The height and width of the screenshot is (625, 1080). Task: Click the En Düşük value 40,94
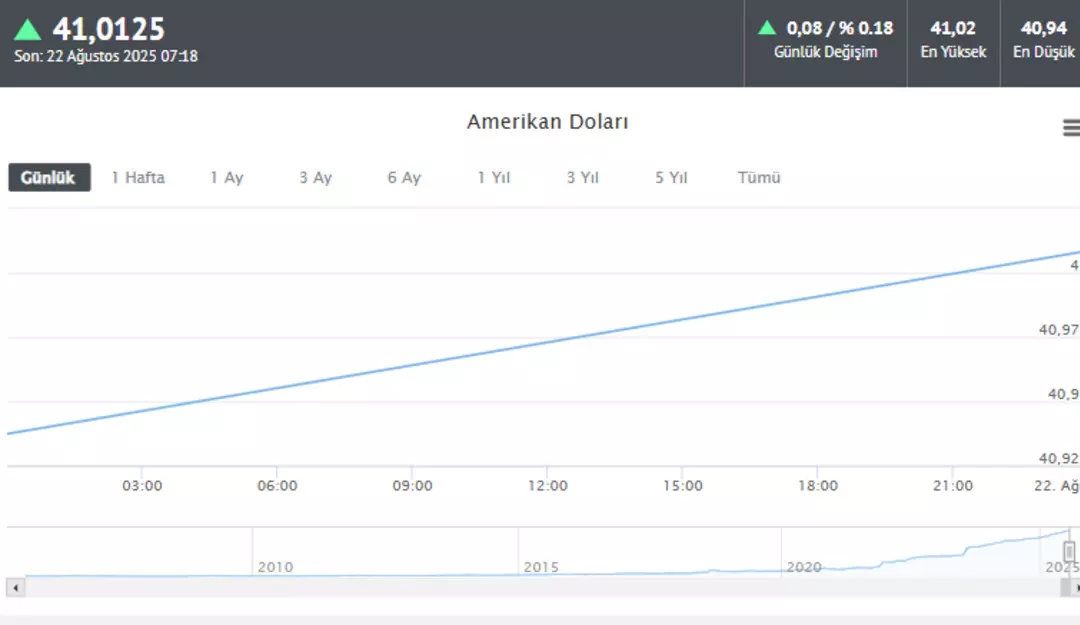coord(1043,28)
